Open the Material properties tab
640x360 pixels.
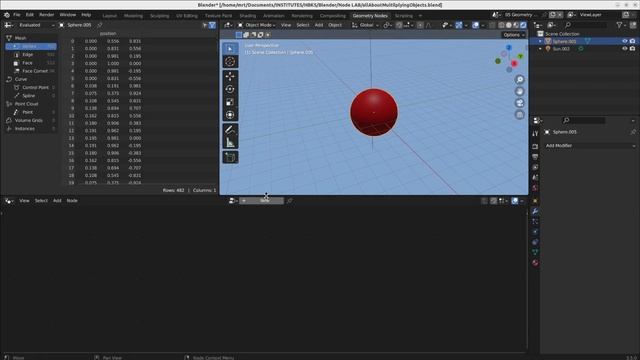[x=535, y=263]
